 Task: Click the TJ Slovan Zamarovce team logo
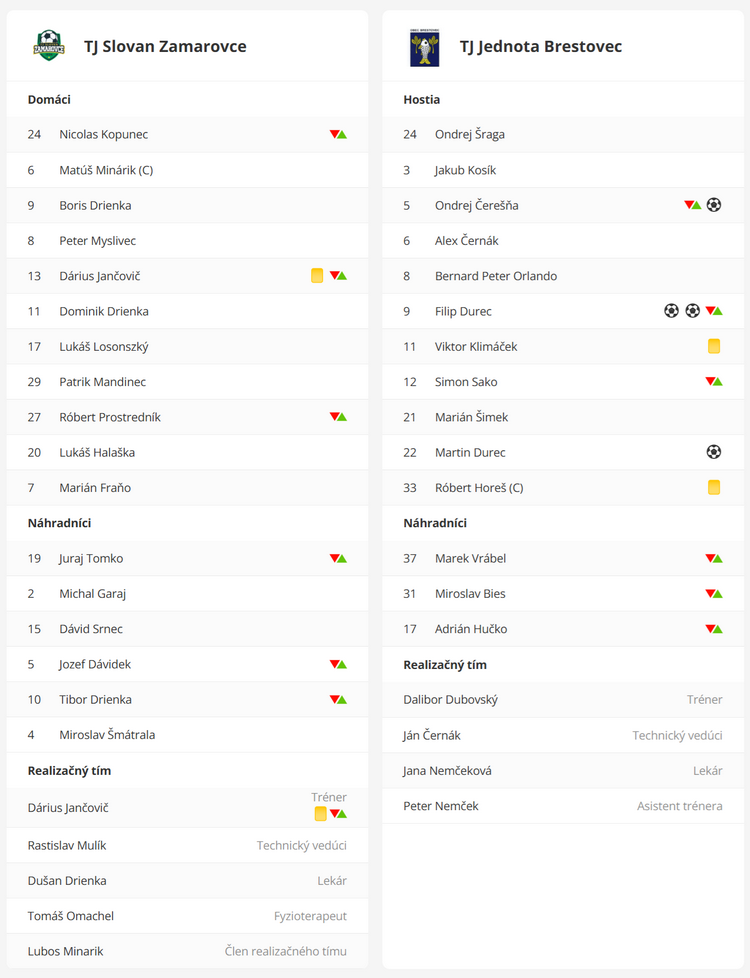tap(49, 46)
